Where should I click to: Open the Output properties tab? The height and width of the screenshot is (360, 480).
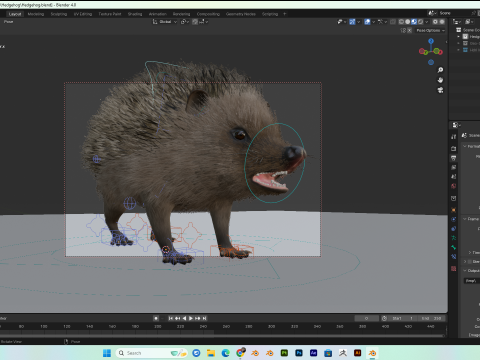coord(454,158)
